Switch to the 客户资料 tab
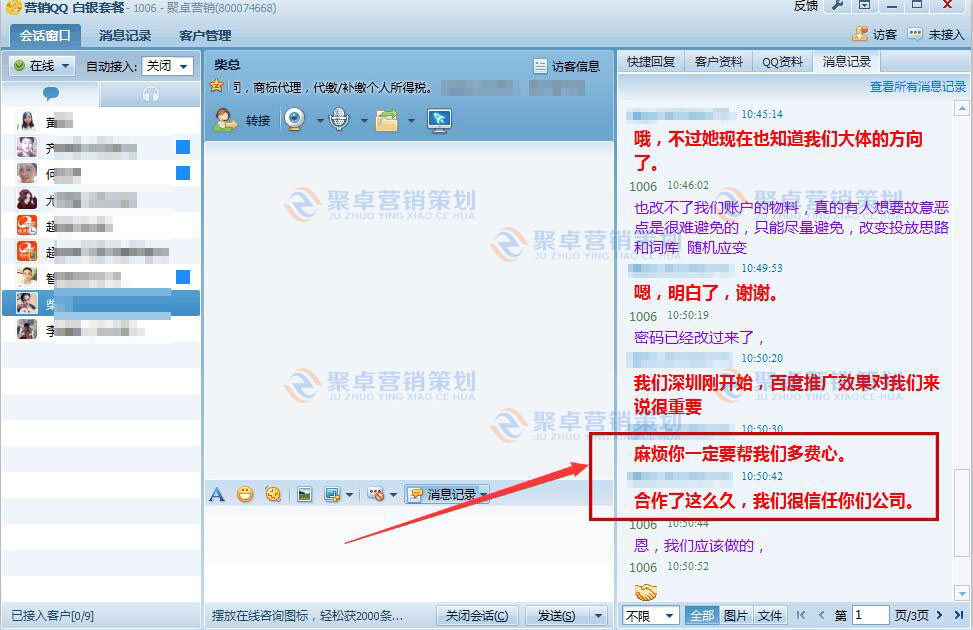The height and width of the screenshot is (630, 973). click(718, 61)
